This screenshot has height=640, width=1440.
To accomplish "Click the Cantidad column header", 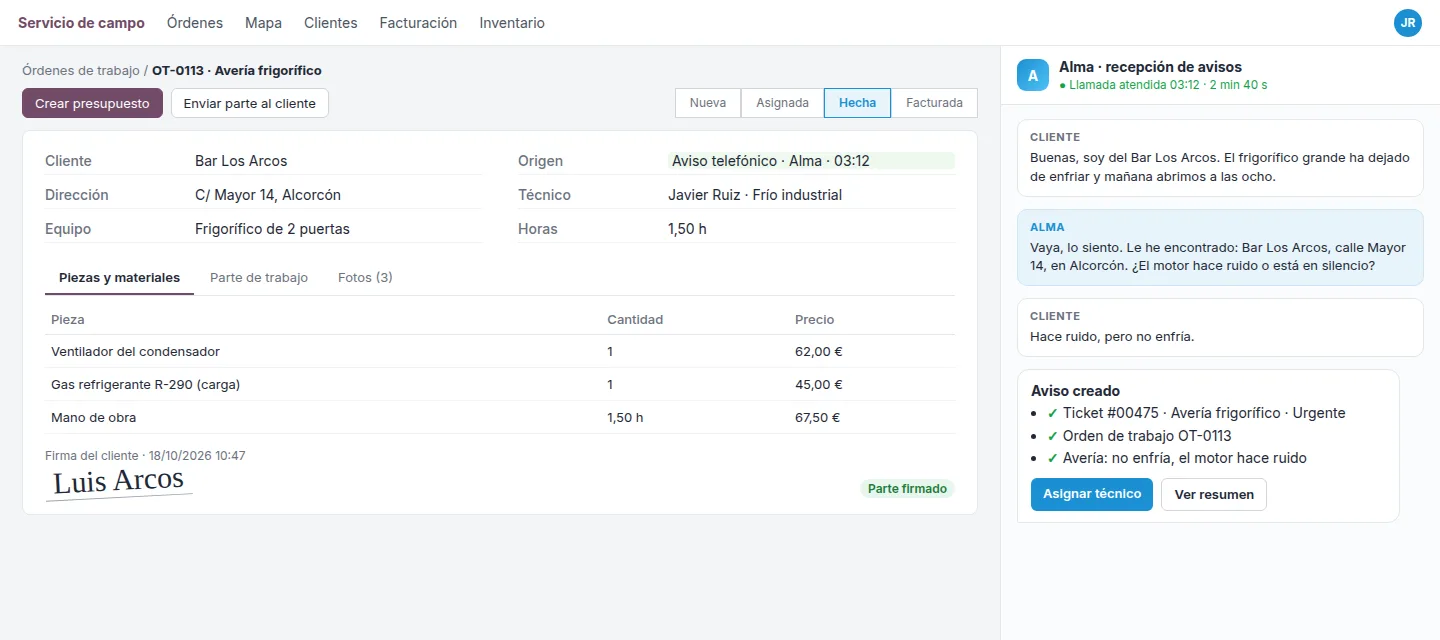I will (x=635, y=320).
